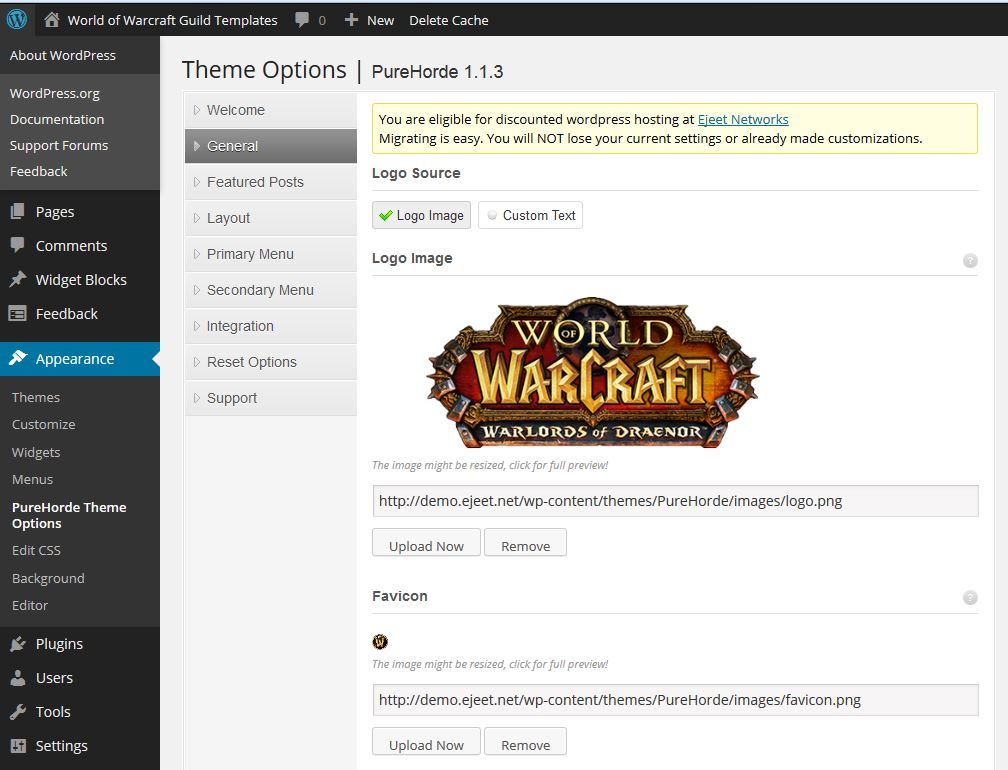The height and width of the screenshot is (770, 1008).
Task: Open the Menus submenu item
Action: click(32, 479)
